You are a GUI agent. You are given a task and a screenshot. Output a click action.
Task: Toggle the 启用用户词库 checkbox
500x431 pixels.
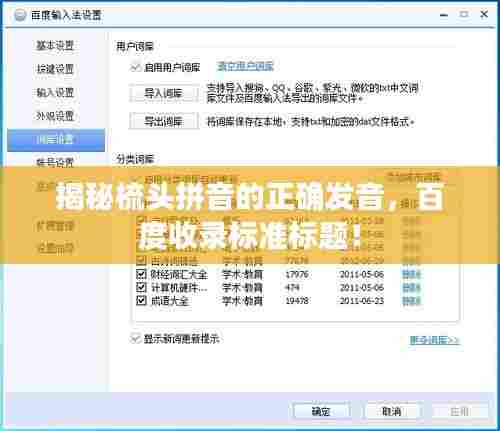pos(135,67)
